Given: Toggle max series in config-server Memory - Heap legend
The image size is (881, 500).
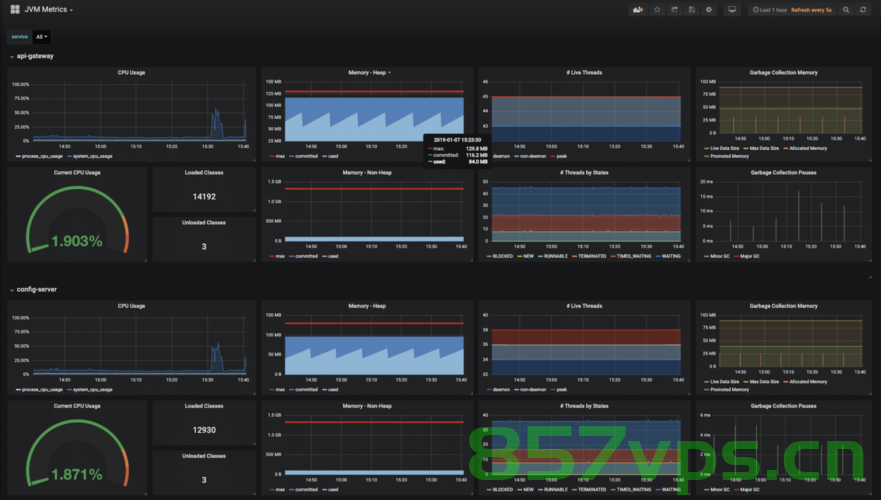Looking at the screenshot, I should [278, 389].
